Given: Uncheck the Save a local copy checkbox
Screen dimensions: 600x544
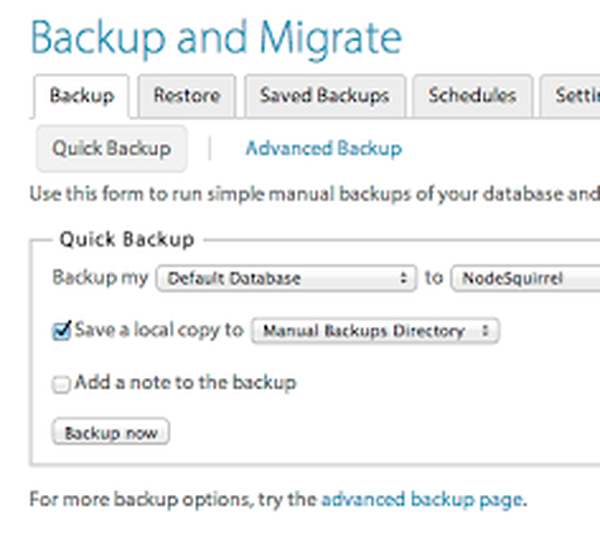Looking at the screenshot, I should click(62, 331).
